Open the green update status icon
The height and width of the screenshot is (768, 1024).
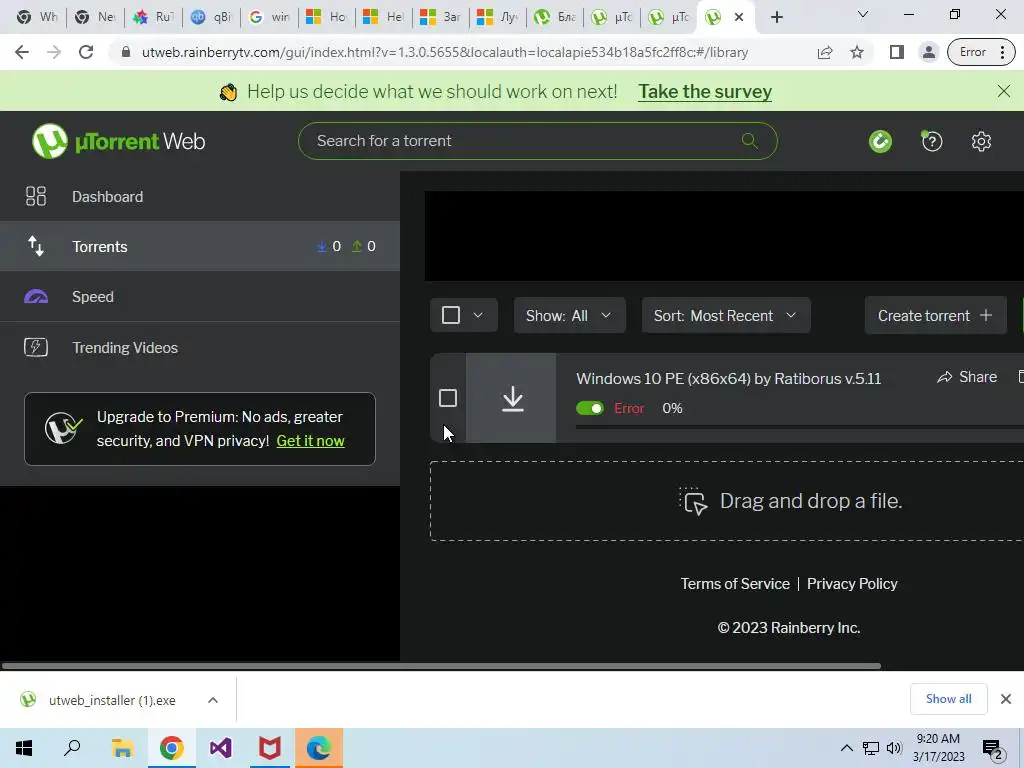[880, 141]
